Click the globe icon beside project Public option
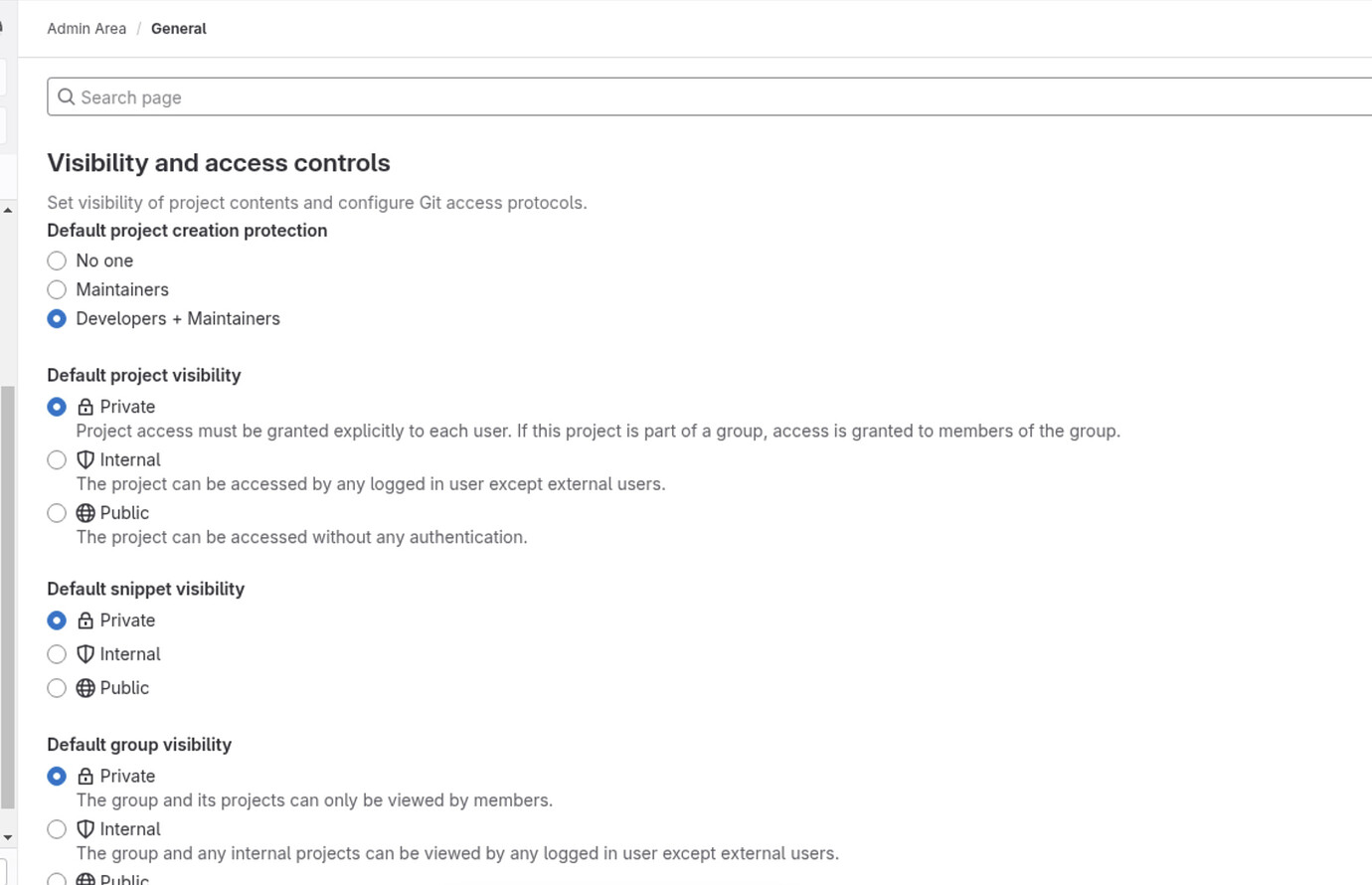The image size is (1372, 885). click(x=86, y=512)
